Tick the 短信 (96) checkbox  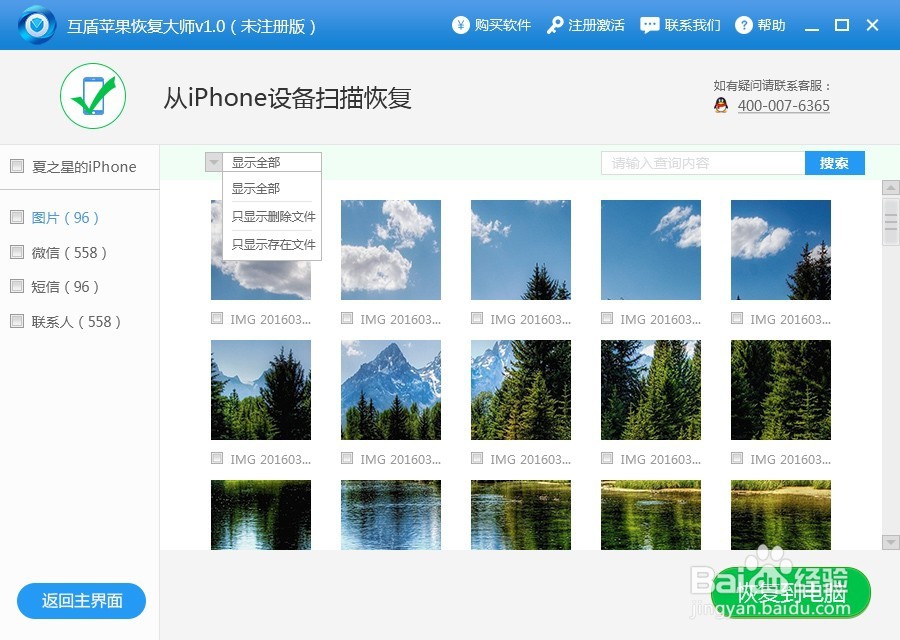coord(17,286)
